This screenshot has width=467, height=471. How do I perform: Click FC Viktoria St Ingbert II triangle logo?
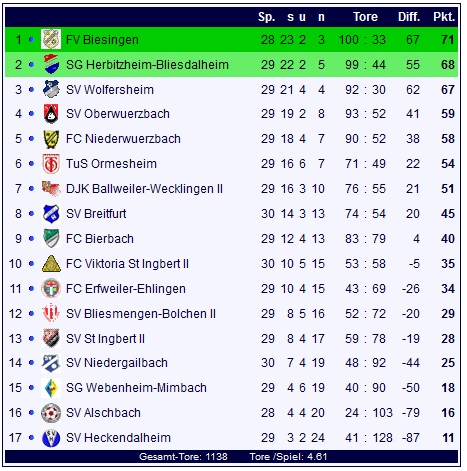click(51, 264)
